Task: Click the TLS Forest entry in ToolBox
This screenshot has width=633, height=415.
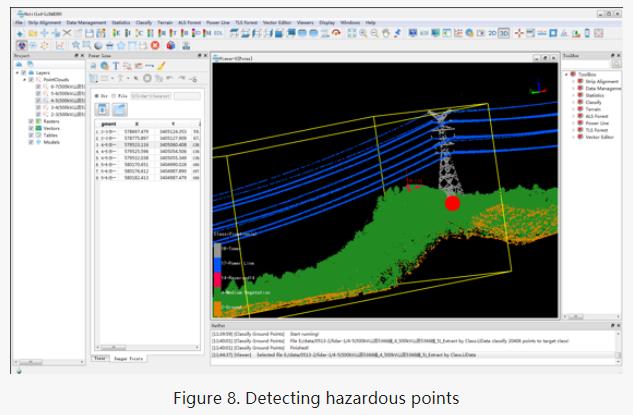Action: 597,130
